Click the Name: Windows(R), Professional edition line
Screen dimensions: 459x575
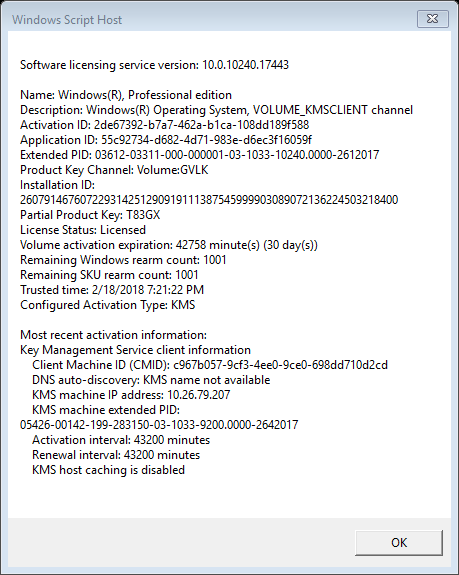126,95
